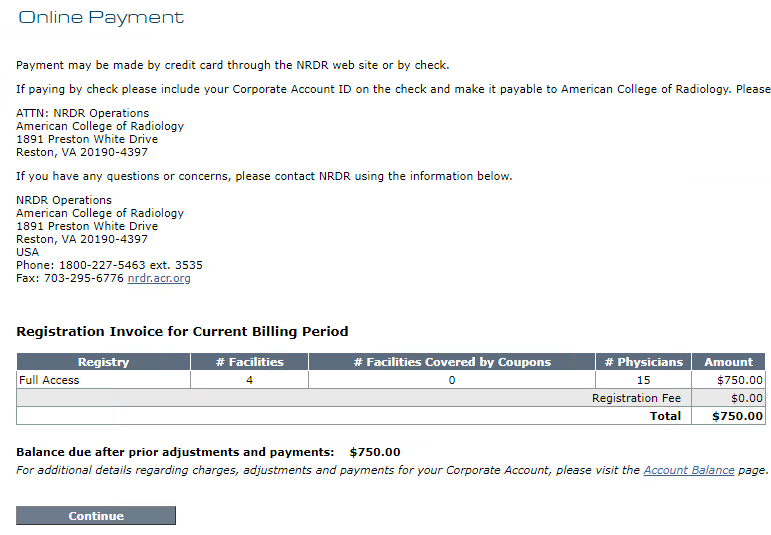The image size is (771, 535).
Task: Click the # Physicians column header
Action: 643,362
